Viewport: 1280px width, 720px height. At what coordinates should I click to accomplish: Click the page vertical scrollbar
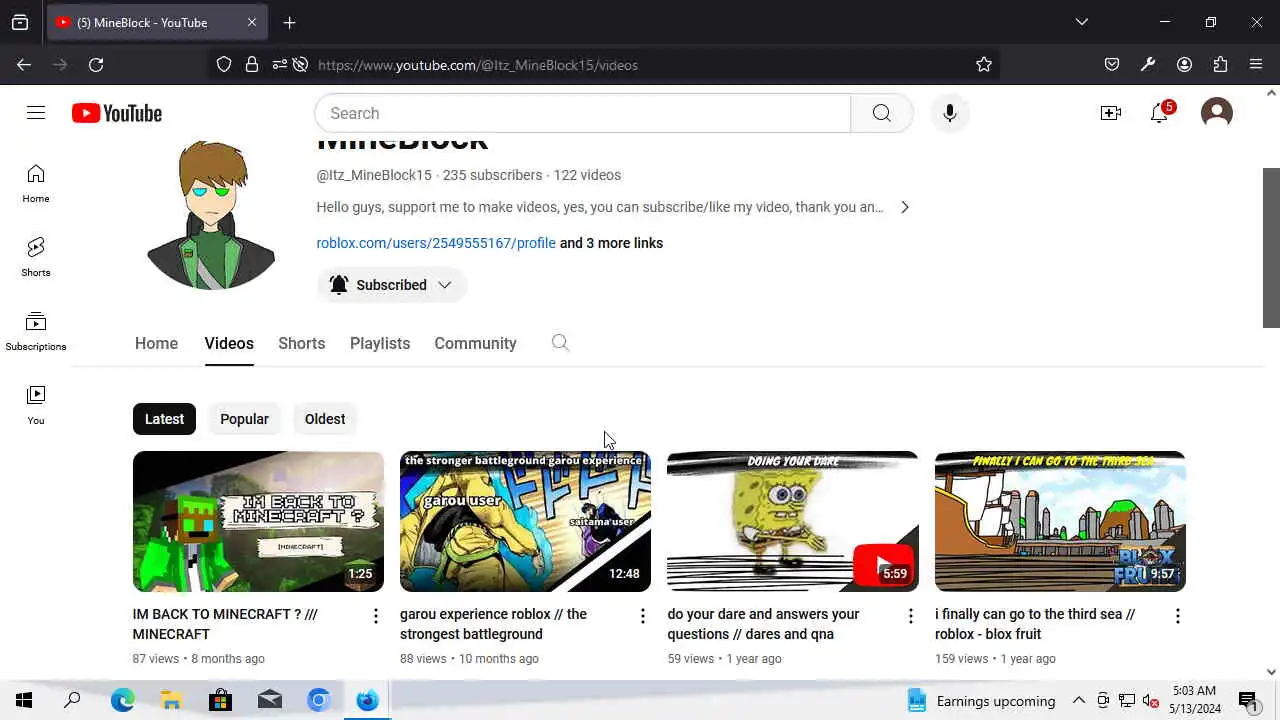1271,247
